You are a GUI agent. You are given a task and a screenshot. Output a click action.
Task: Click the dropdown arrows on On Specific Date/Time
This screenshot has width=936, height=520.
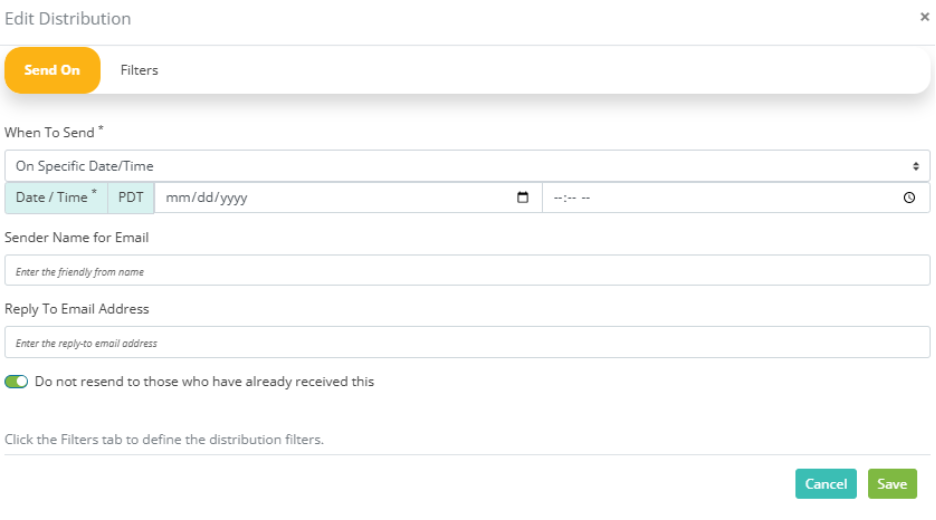916,167
